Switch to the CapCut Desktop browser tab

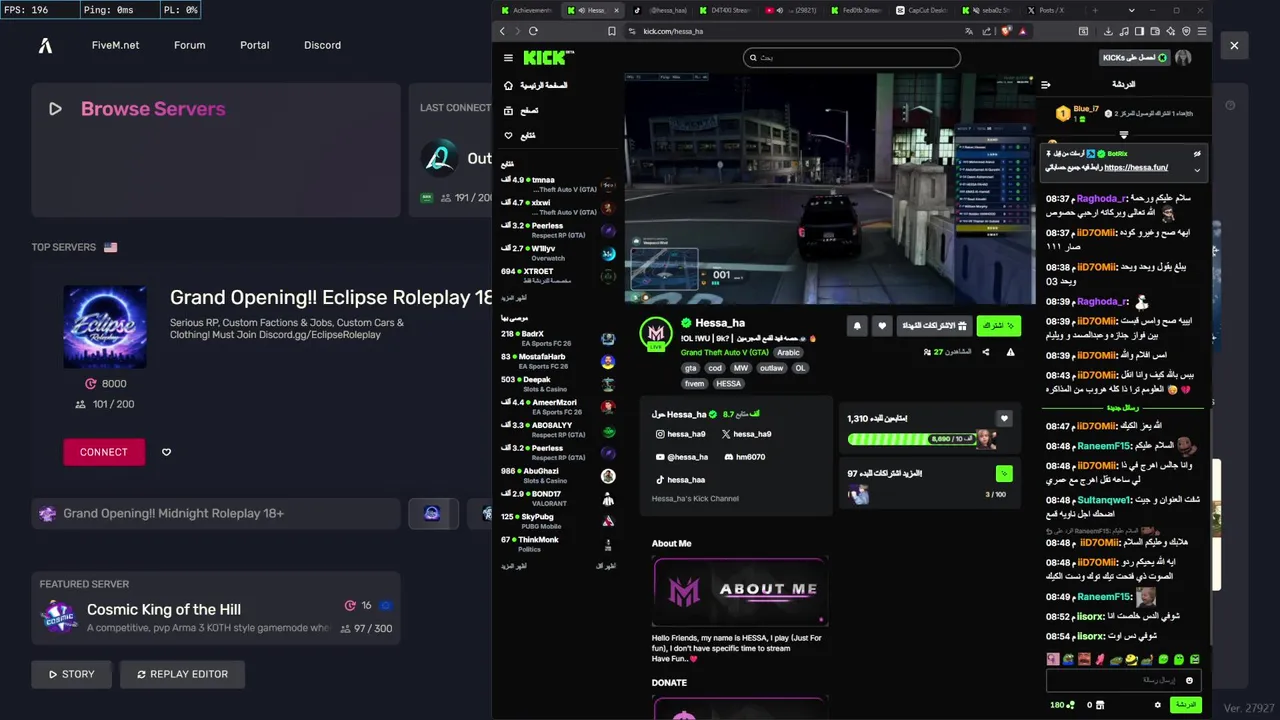pyautogui.click(x=922, y=10)
